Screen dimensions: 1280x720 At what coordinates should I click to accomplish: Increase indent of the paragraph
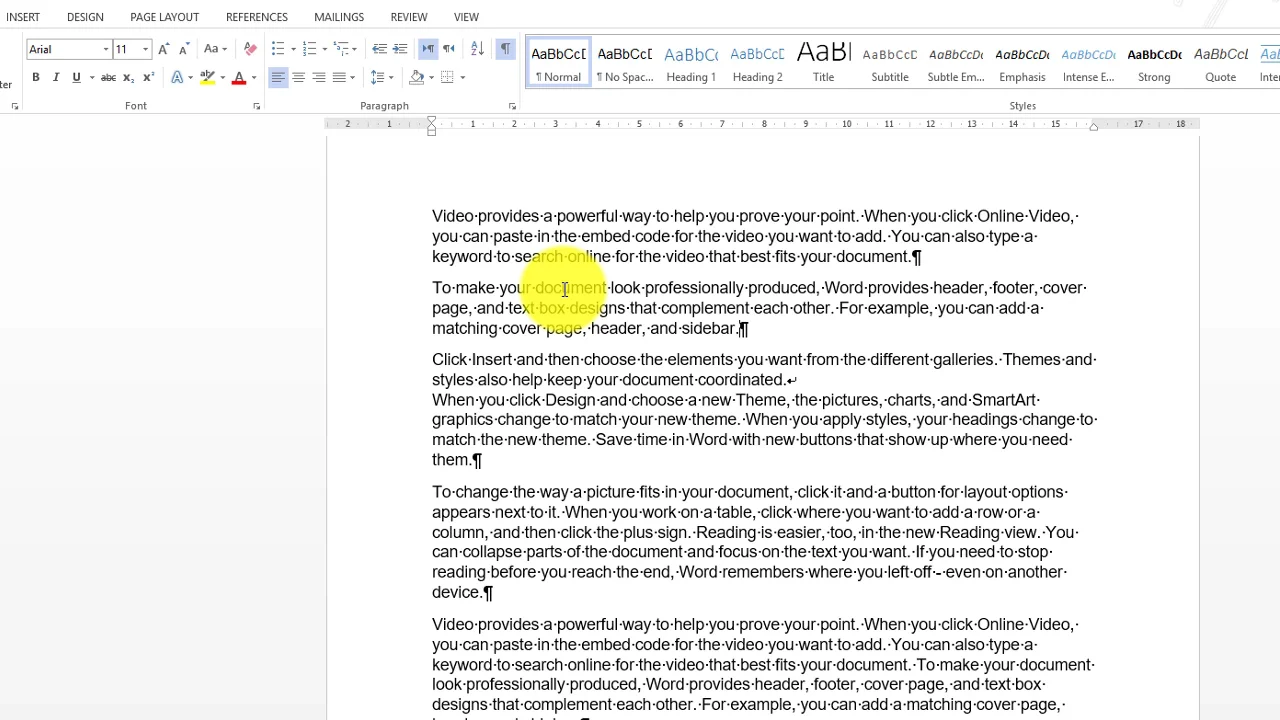tap(400, 49)
